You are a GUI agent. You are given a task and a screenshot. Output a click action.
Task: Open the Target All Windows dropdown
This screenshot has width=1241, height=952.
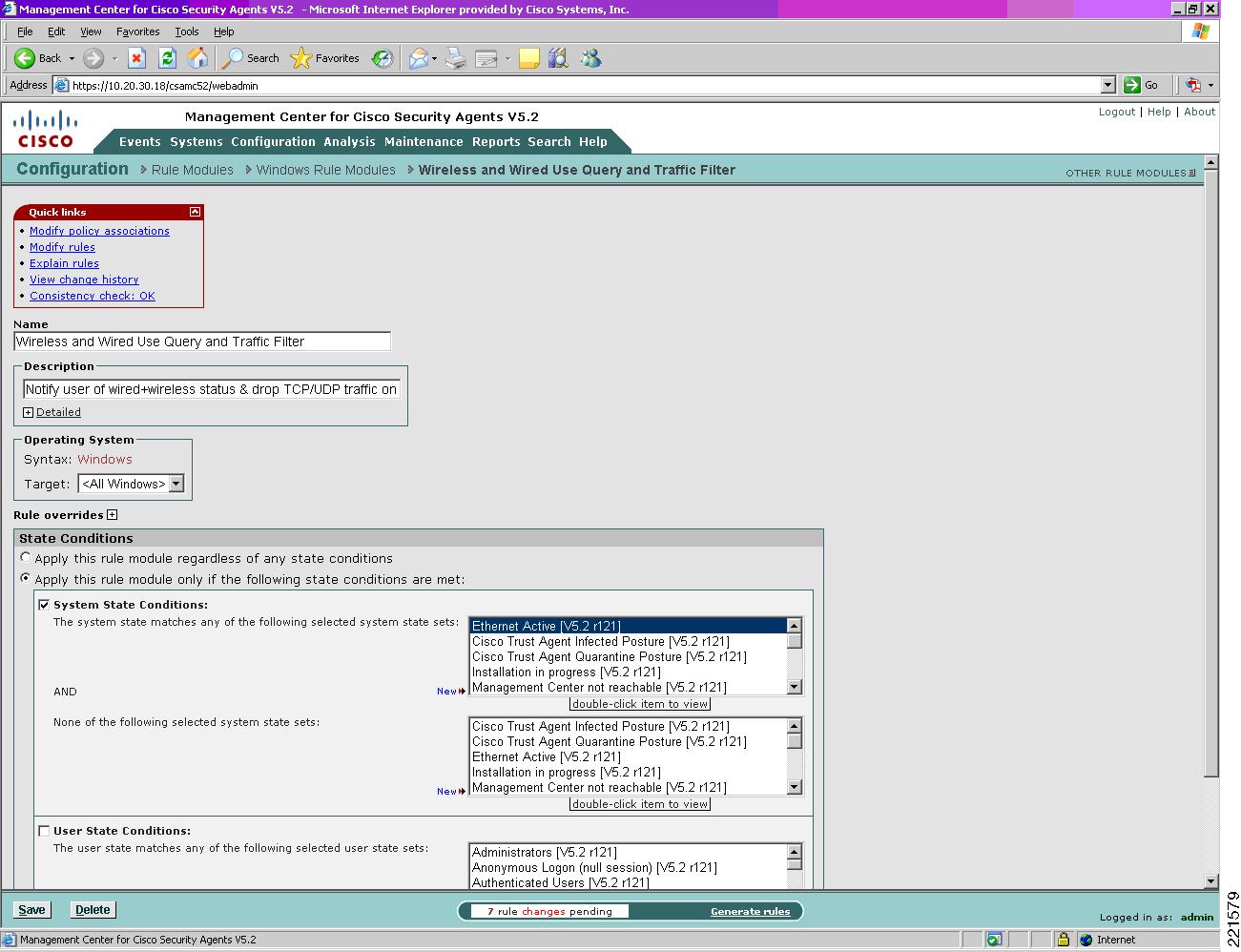click(x=131, y=484)
